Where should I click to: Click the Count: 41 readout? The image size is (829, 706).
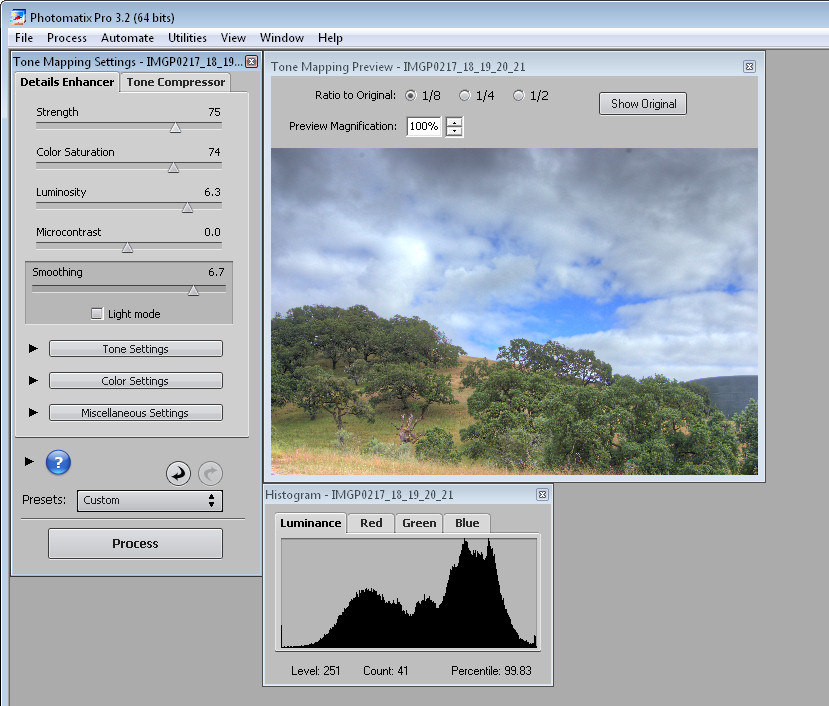[385, 671]
